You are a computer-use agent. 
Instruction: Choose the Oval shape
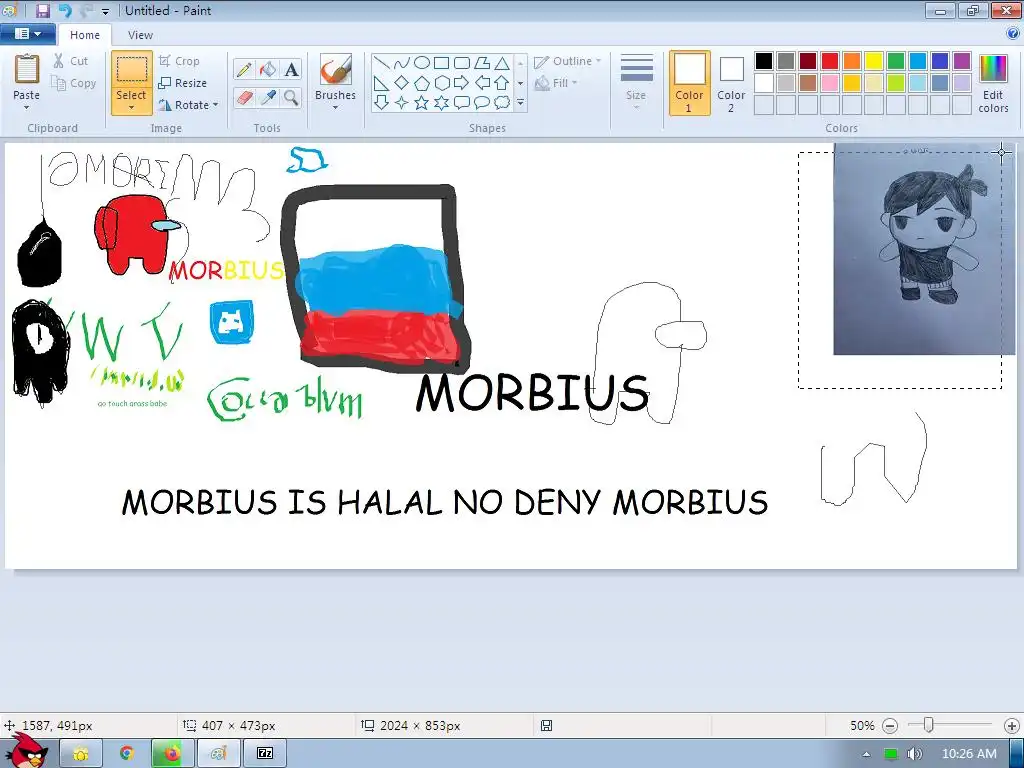(422, 63)
